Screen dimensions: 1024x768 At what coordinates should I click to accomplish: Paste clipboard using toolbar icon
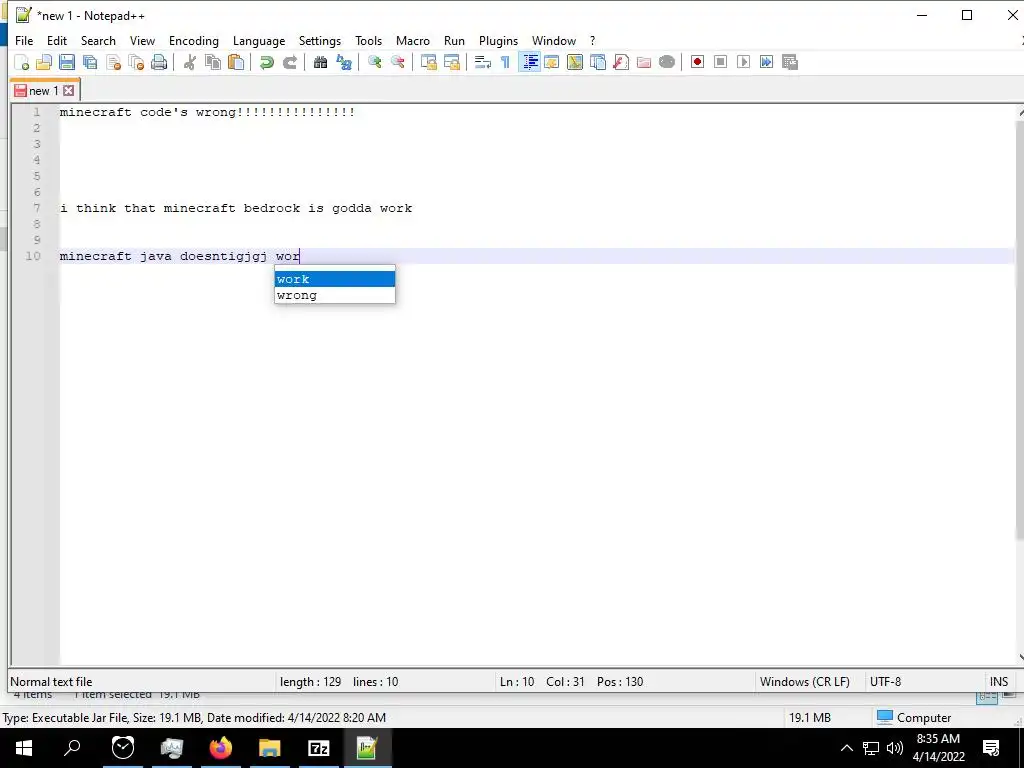[x=236, y=62]
